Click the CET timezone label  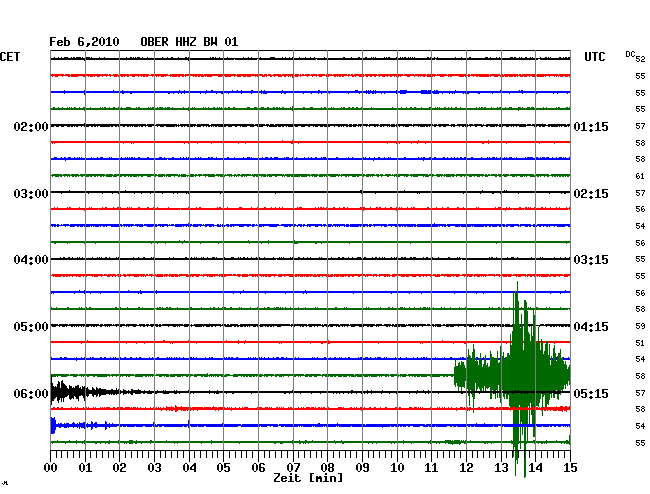10,57
